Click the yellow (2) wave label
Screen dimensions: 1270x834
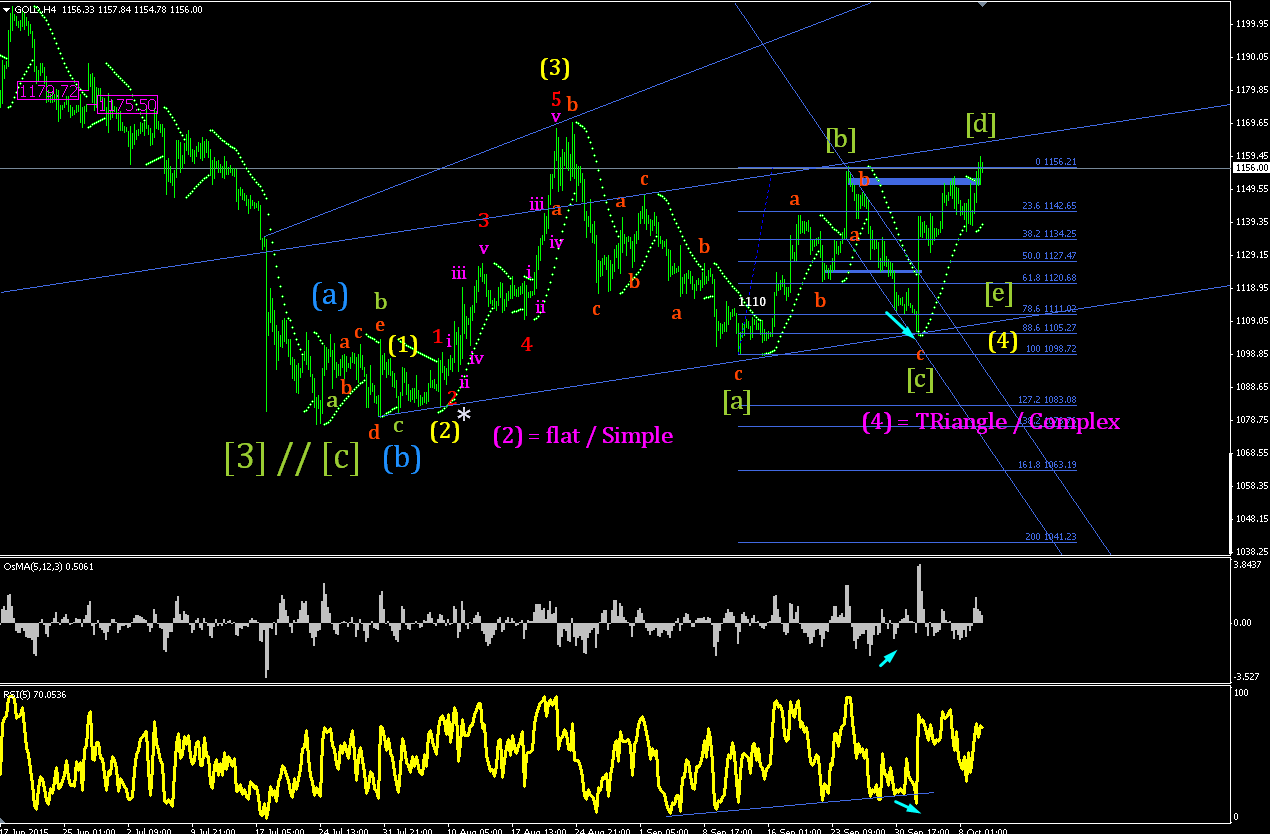click(445, 431)
